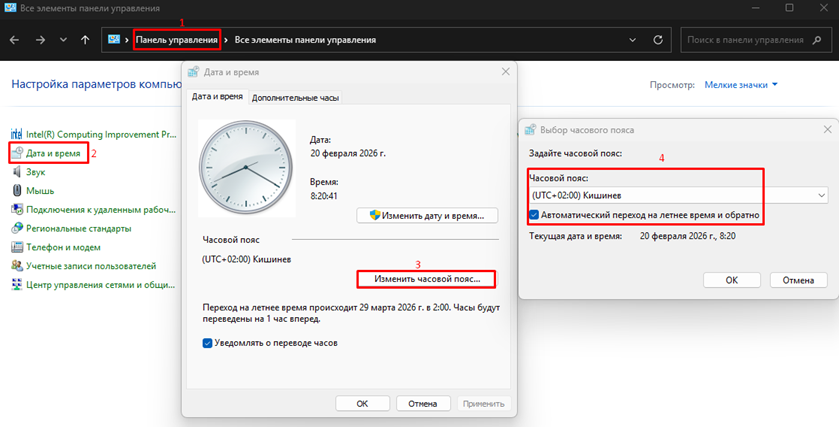839x427 pixels.
Task: Refresh the Control Panel view
Action: pyautogui.click(x=657, y=41)
